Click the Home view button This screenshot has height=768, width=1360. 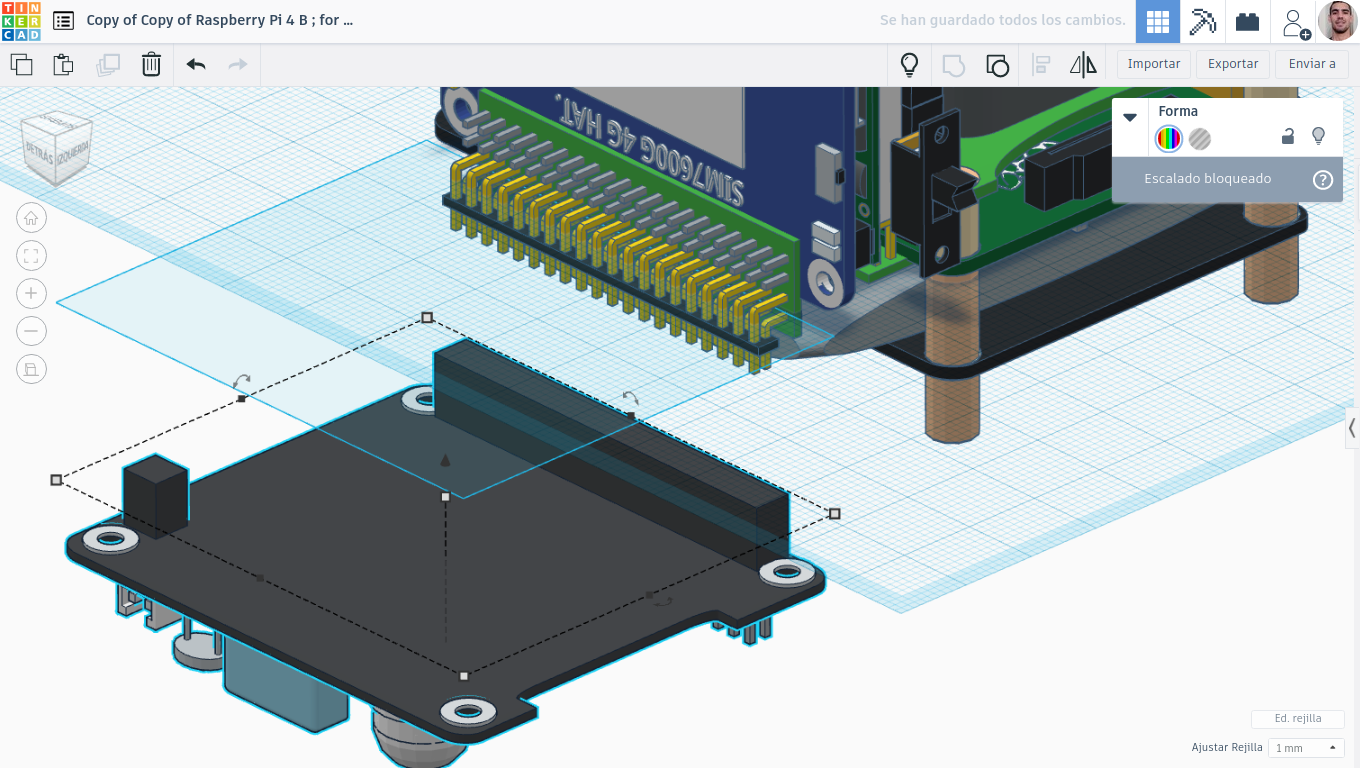[31, 218]
